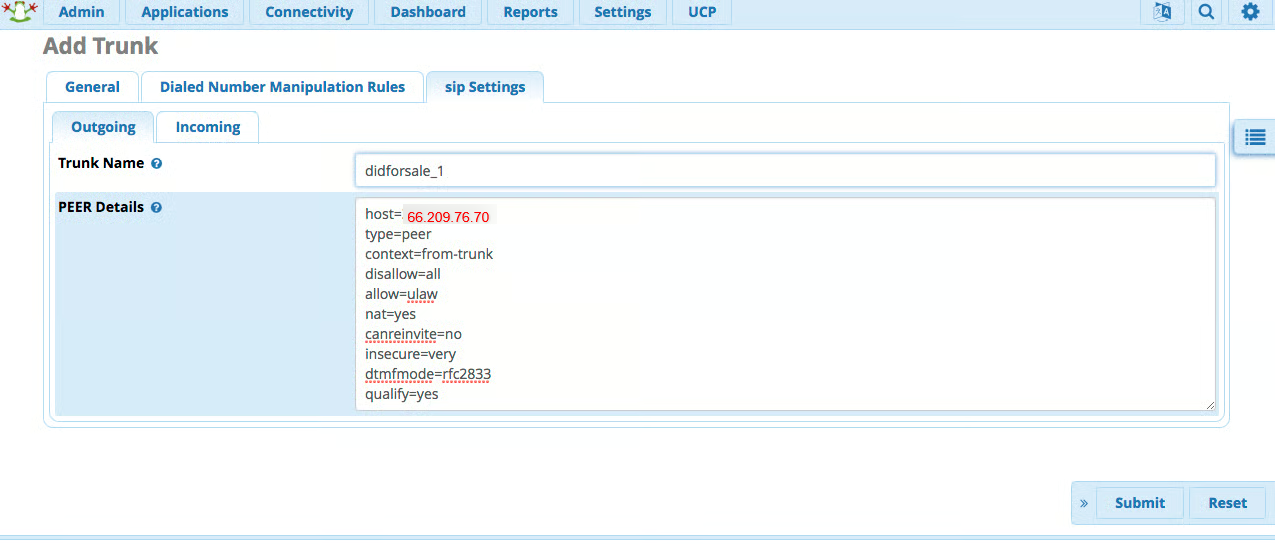Switch to the Incoming sub-tab
The height and width of the screenshot is (544, 1275).
click(208, 127)
